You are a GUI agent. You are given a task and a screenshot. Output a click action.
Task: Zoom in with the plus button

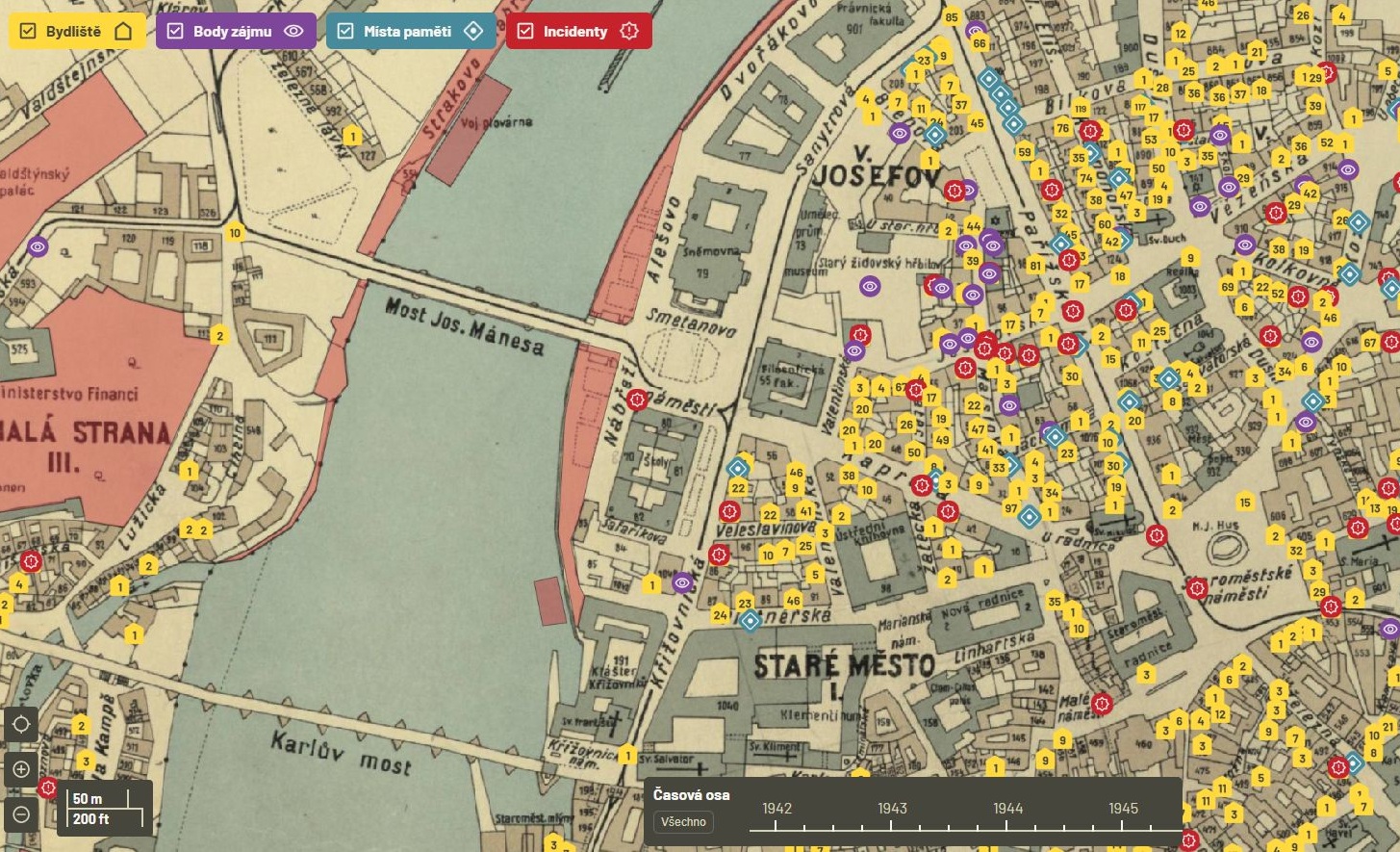point(21,769)
